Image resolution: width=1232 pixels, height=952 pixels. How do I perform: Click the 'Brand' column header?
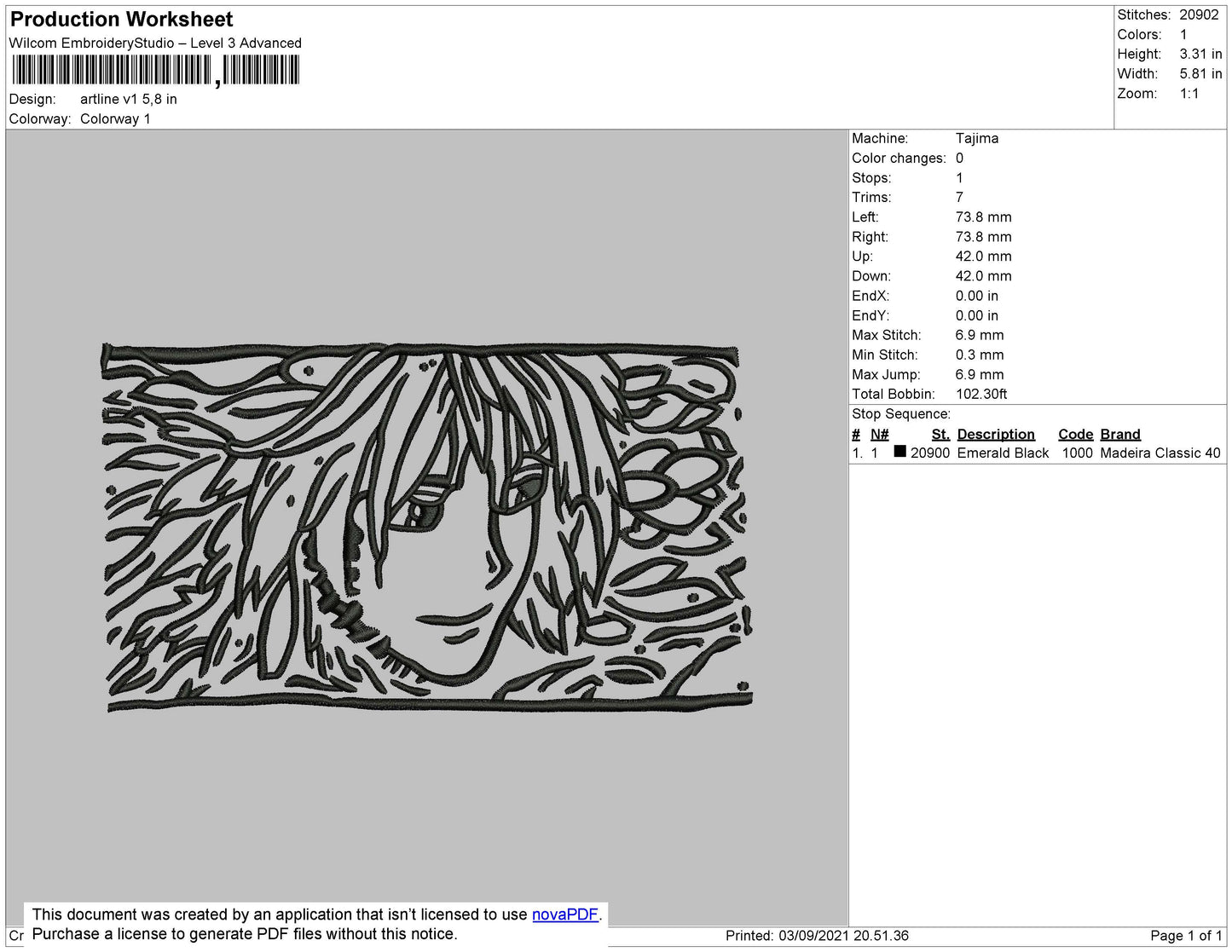point(1120,435)
